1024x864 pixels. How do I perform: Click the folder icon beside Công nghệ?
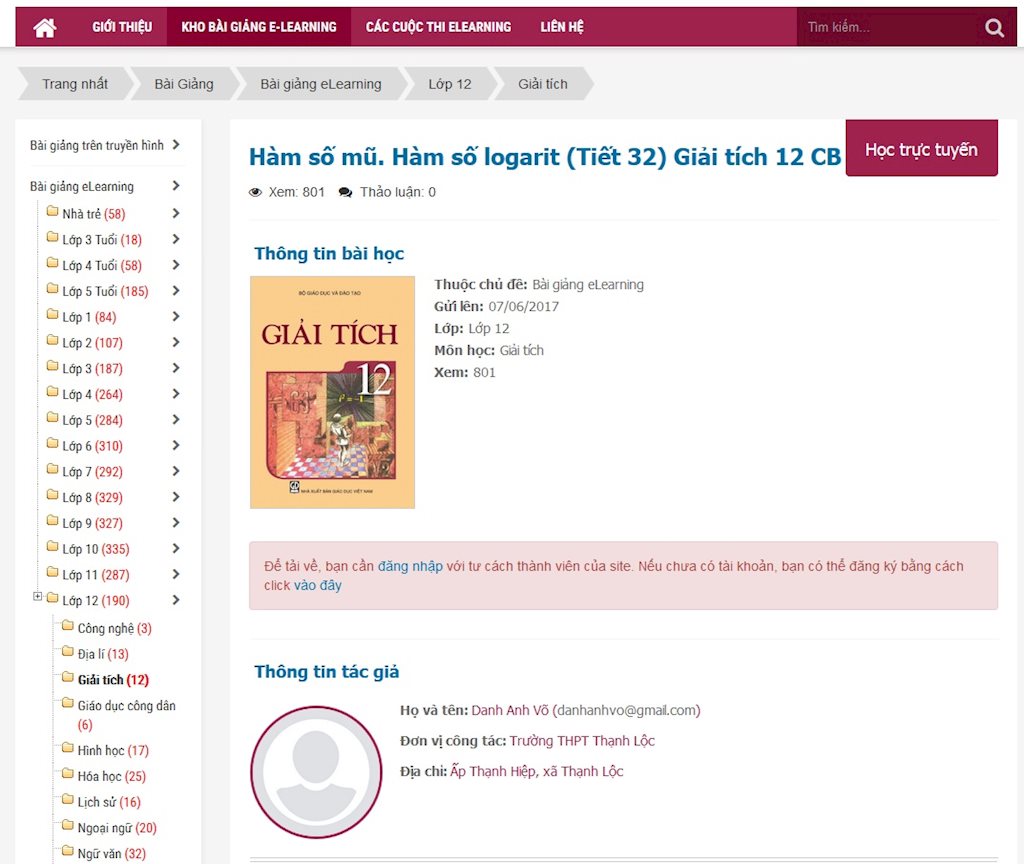pyautogui.click(x=68, y=628)
